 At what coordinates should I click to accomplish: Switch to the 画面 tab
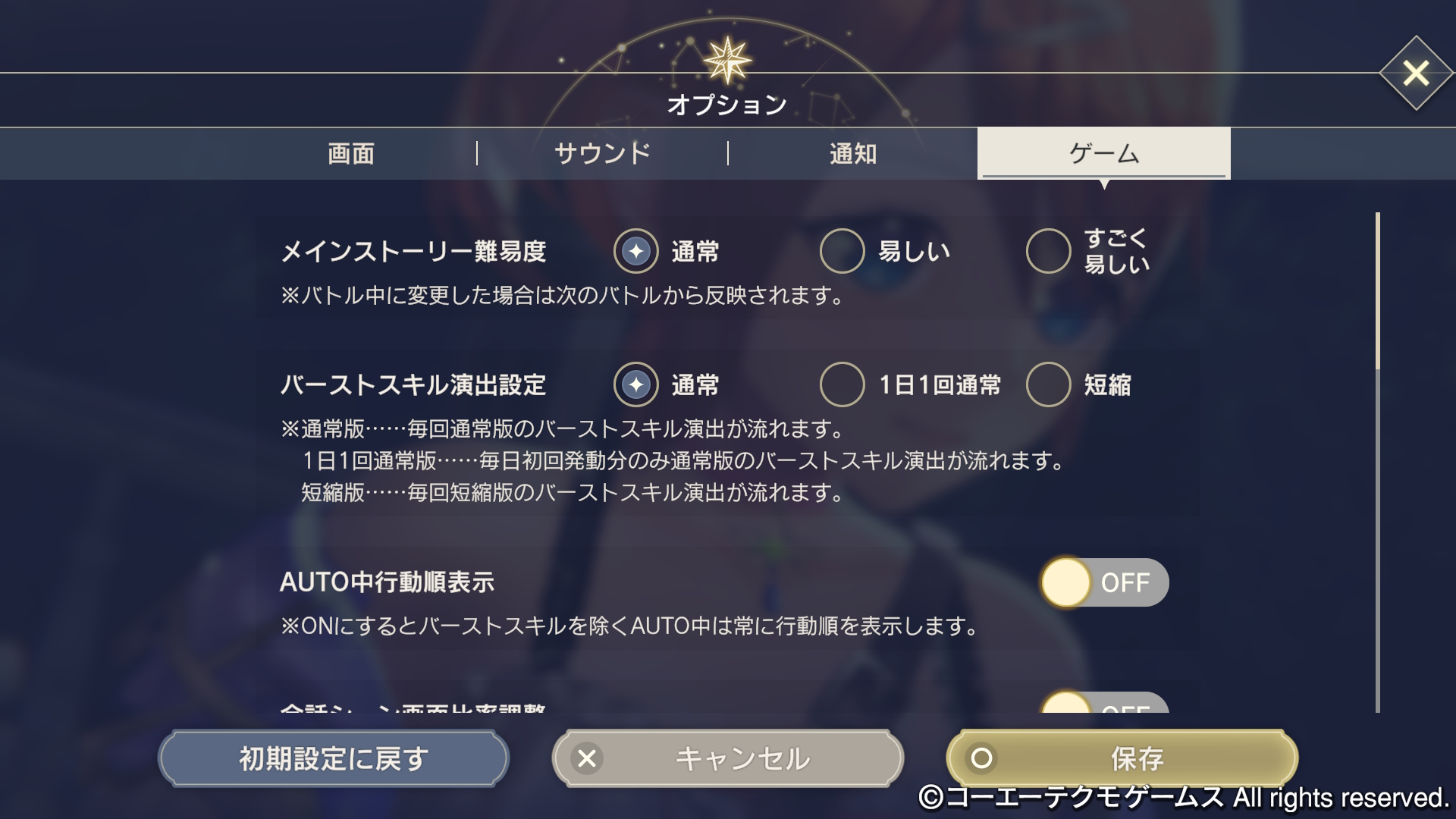click(351, 154)
